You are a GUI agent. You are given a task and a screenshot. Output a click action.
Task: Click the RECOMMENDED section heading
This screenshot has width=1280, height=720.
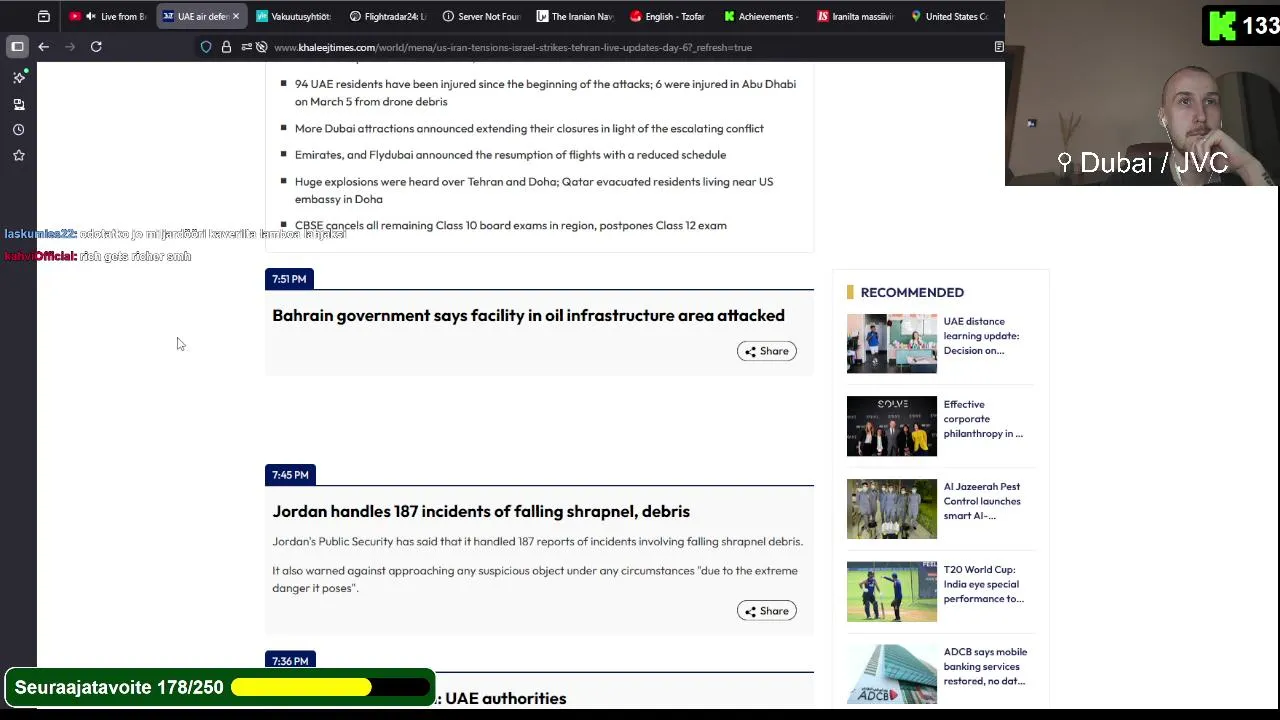click(x=912, y=292)
